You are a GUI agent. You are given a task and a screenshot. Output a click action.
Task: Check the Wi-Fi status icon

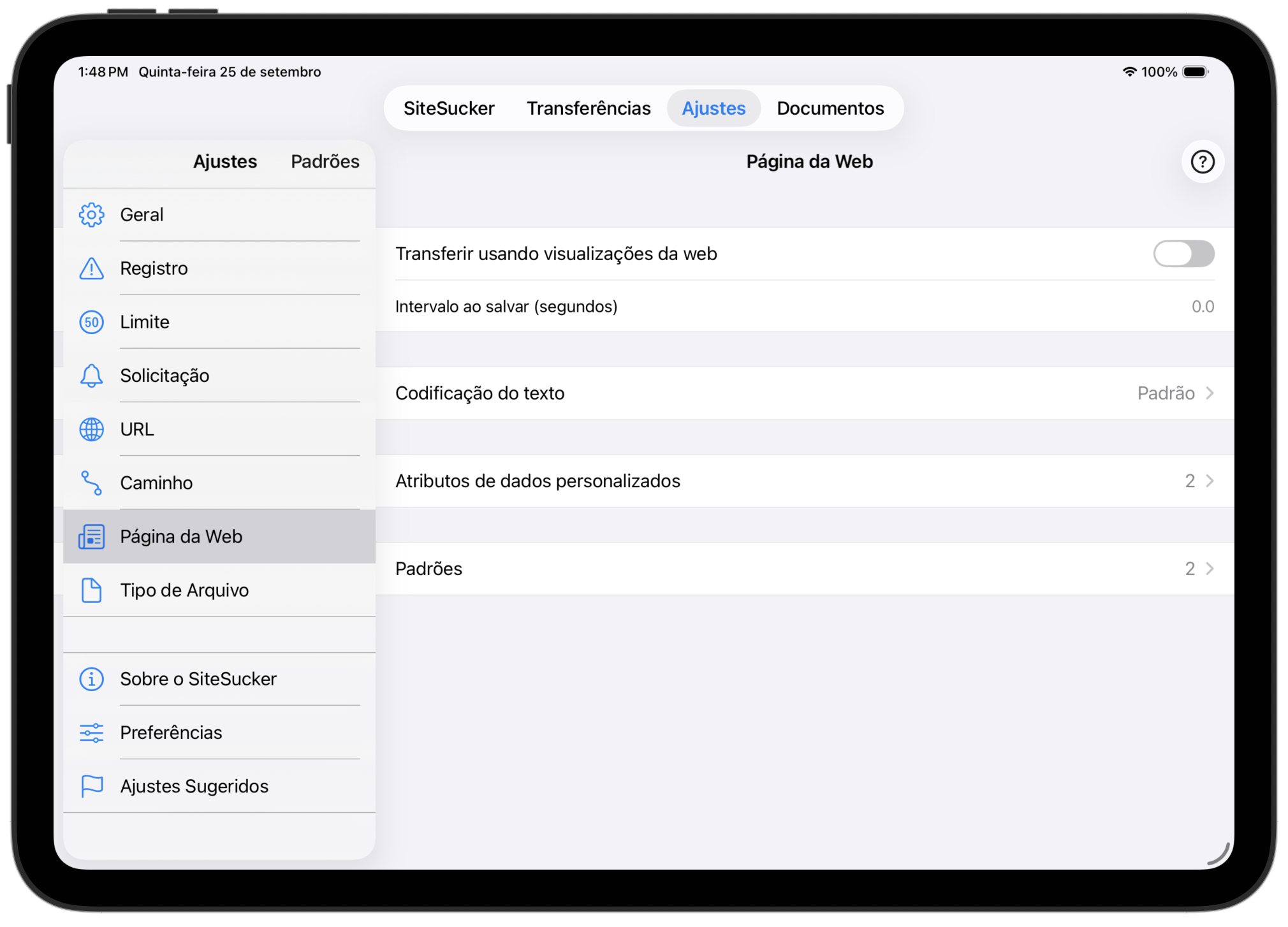tap(1129, 71)
